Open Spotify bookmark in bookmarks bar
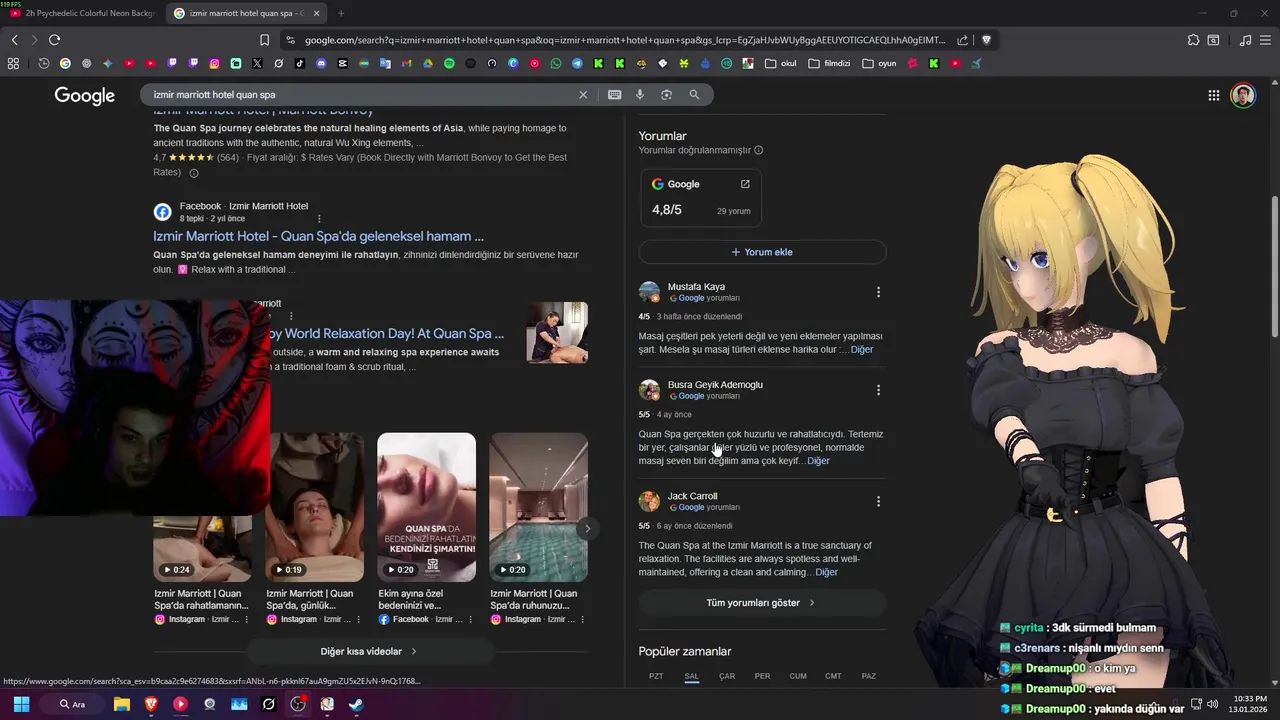The height and width of the screenshot is (720, 1280). [449, 63]
